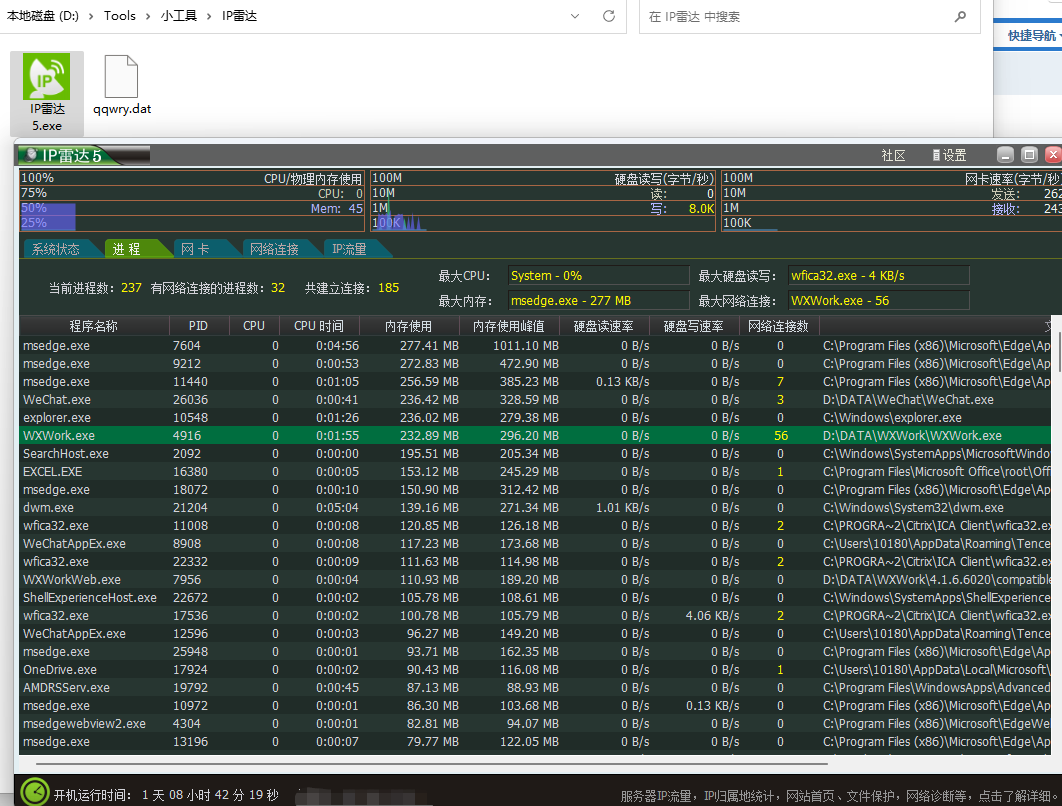Open the IP雷达5.exe file icon
This screenshot has height=806, width=1062.
tap(46, 93)
